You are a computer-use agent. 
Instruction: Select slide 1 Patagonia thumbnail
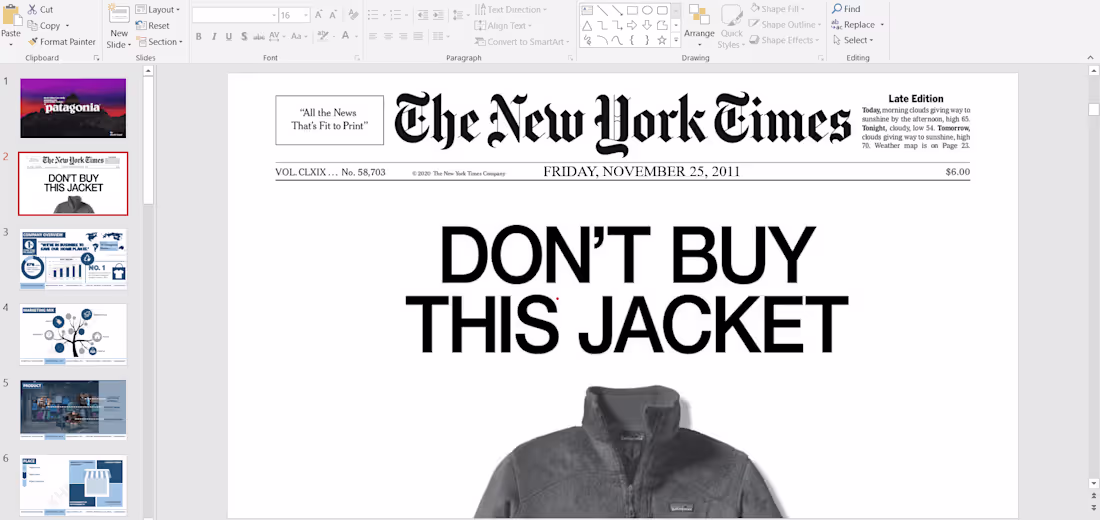point(73,108)
